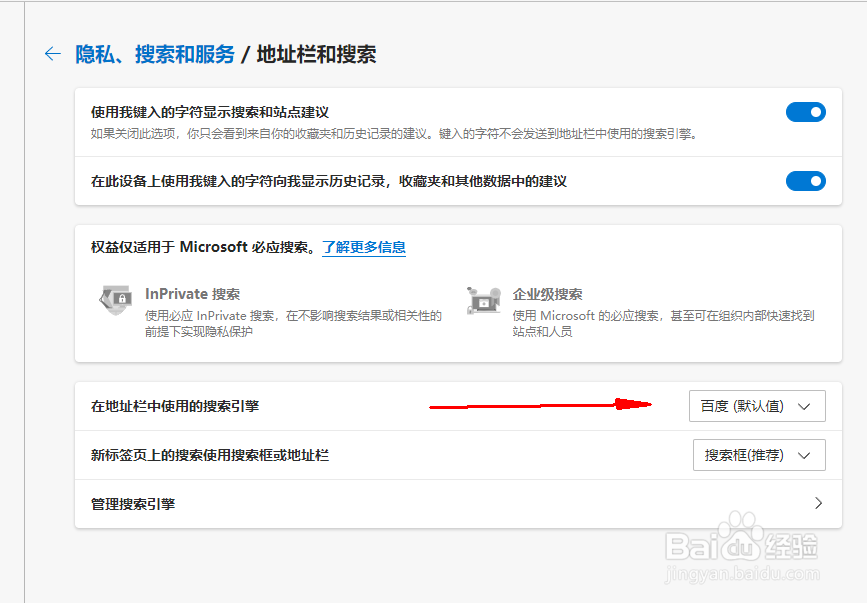Screen dimensions: 867x603
Task: Click the InPrivate 搜索 shield icon
Action: tap(116, 300)
